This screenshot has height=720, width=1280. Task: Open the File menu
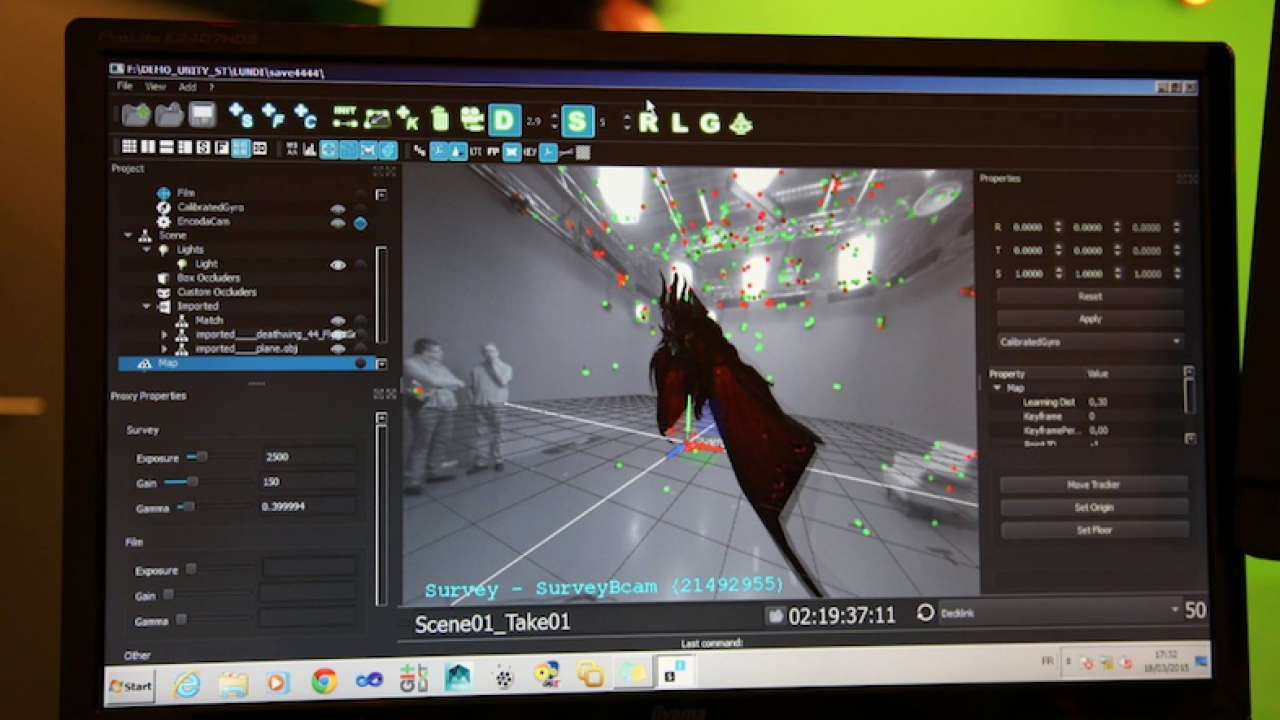click(x=124, y=87)
